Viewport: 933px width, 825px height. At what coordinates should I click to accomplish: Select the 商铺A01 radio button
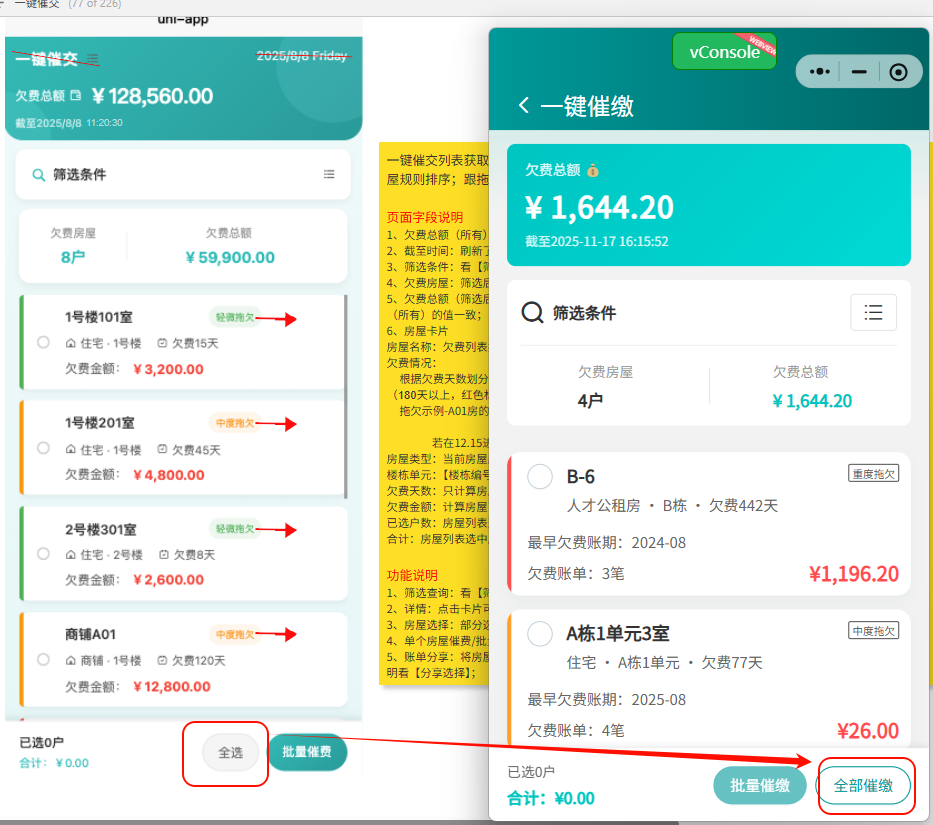tap(43, 659)
